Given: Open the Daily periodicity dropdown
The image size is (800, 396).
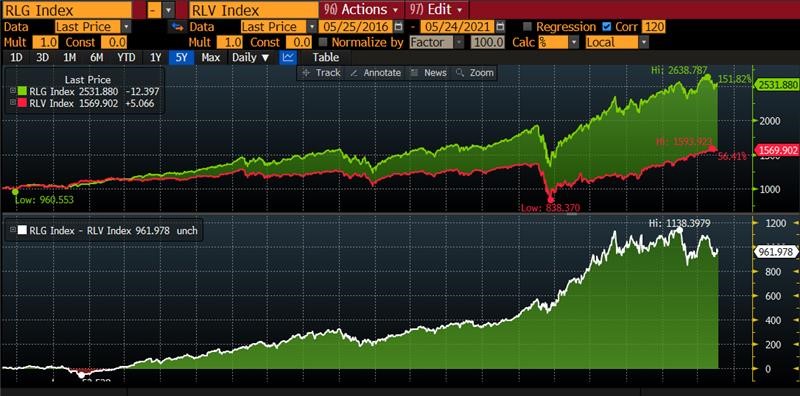Looking at the screenshot, I should pyautogui.click(x=251, y=57).
